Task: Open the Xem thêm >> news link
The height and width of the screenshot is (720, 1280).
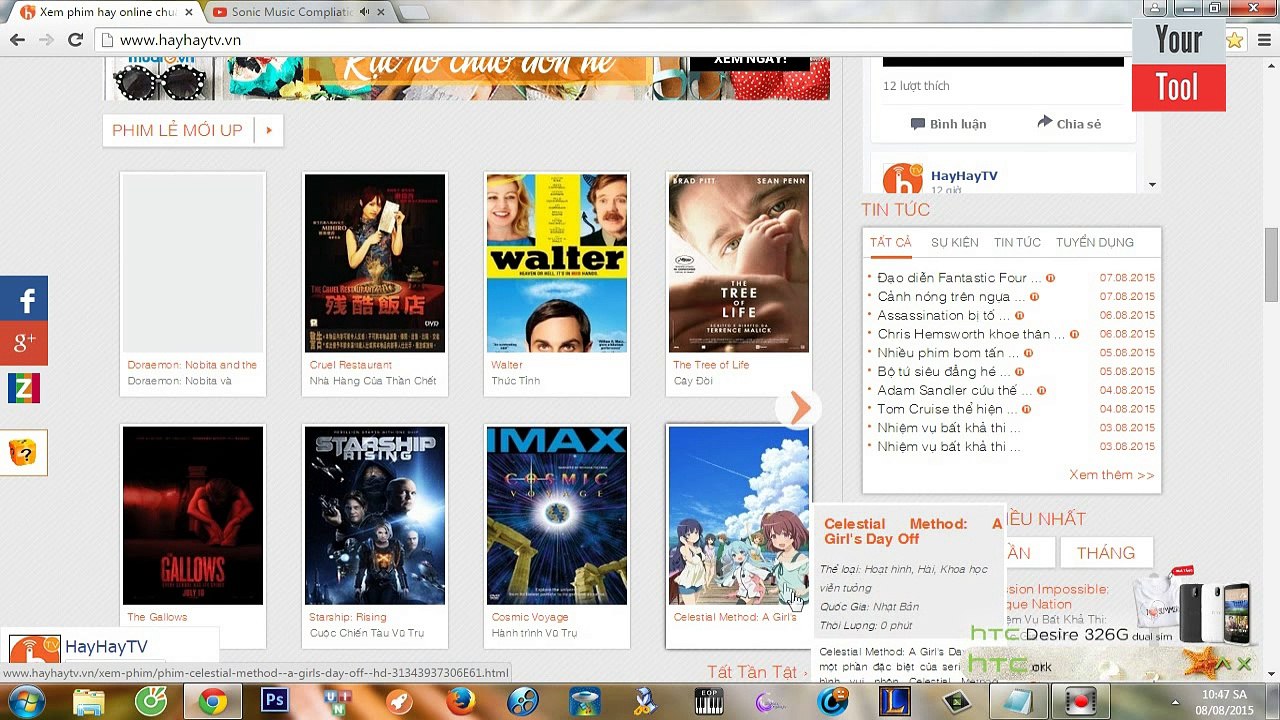Action: pyautogui.click(x=1111, y=475)
